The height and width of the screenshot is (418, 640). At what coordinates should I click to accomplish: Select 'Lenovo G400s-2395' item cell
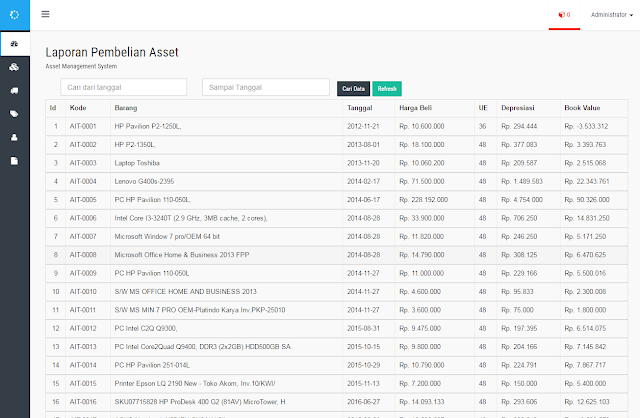point(227,182)
